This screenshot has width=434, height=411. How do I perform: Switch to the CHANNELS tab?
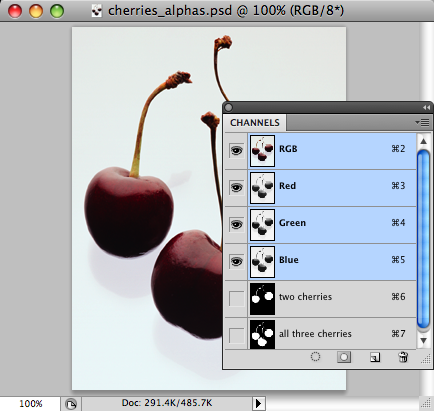pyautogui.click(x=255, y=123)
